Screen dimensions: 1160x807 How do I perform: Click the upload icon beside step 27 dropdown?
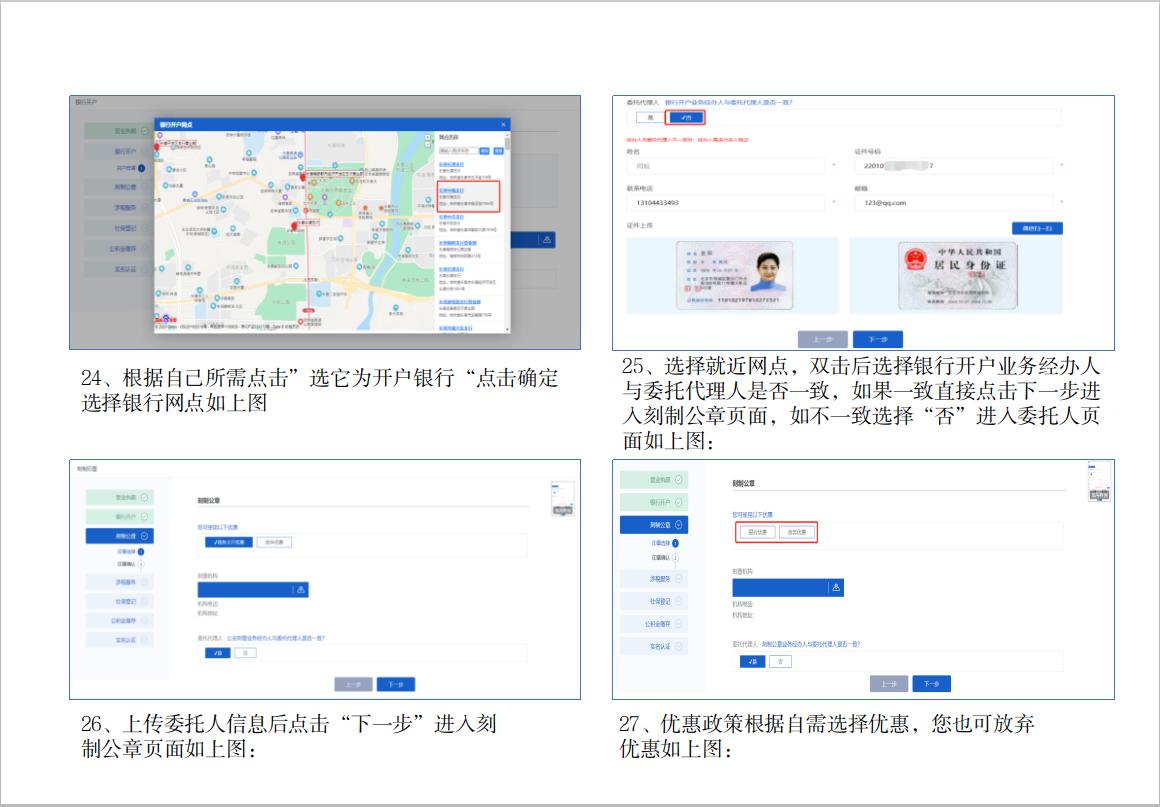836,587
